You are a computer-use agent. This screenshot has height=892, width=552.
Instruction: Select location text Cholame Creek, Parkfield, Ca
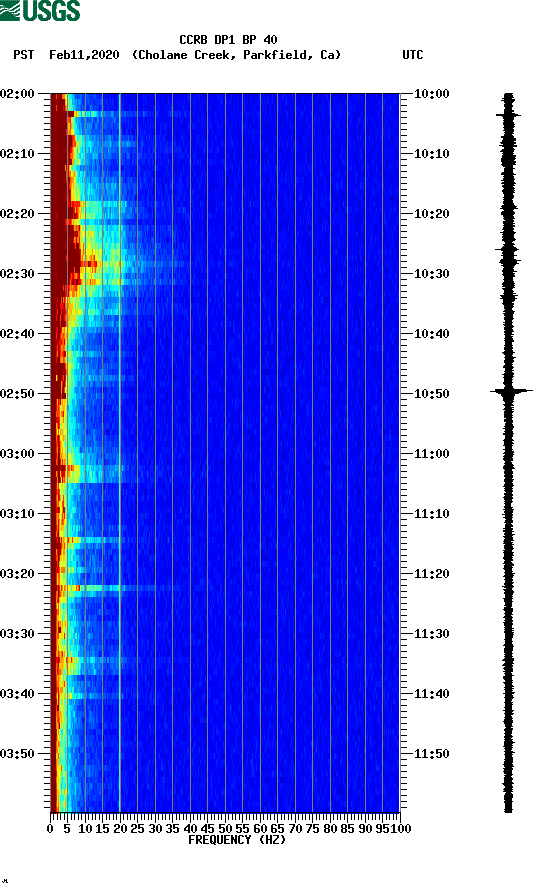click(x=236, y=55)
